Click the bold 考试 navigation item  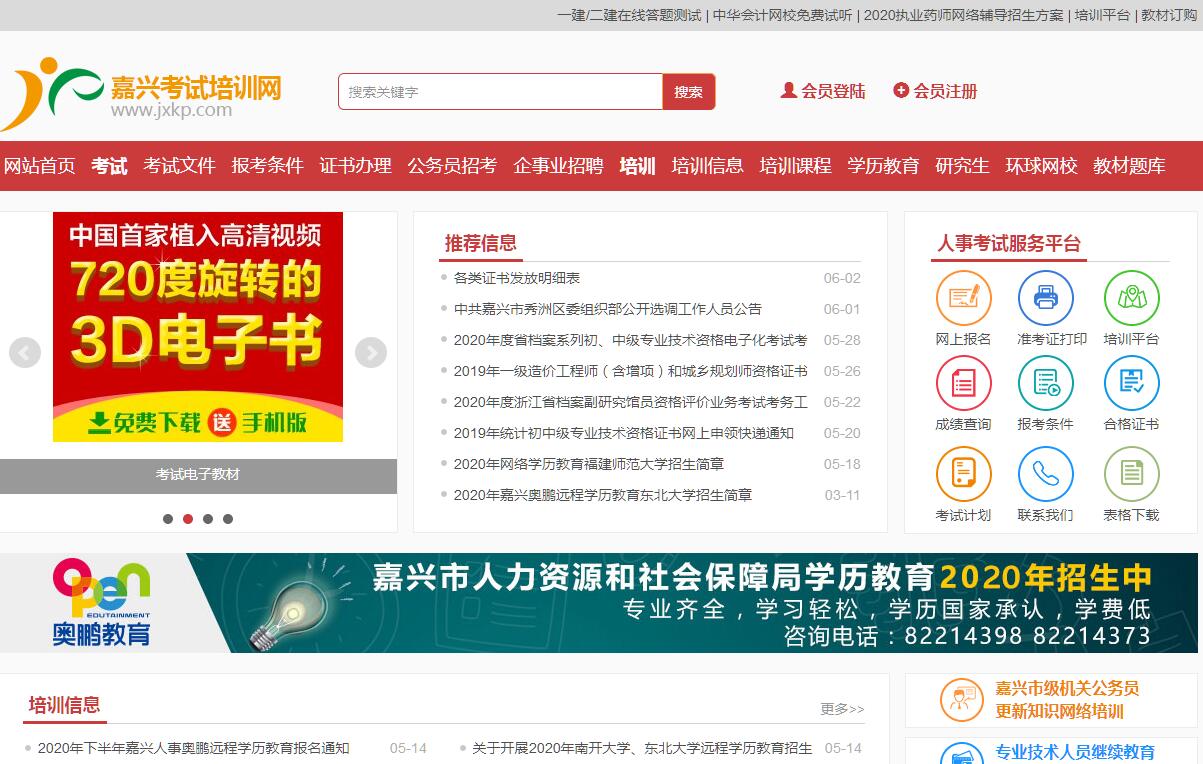[x=109, y=166]
